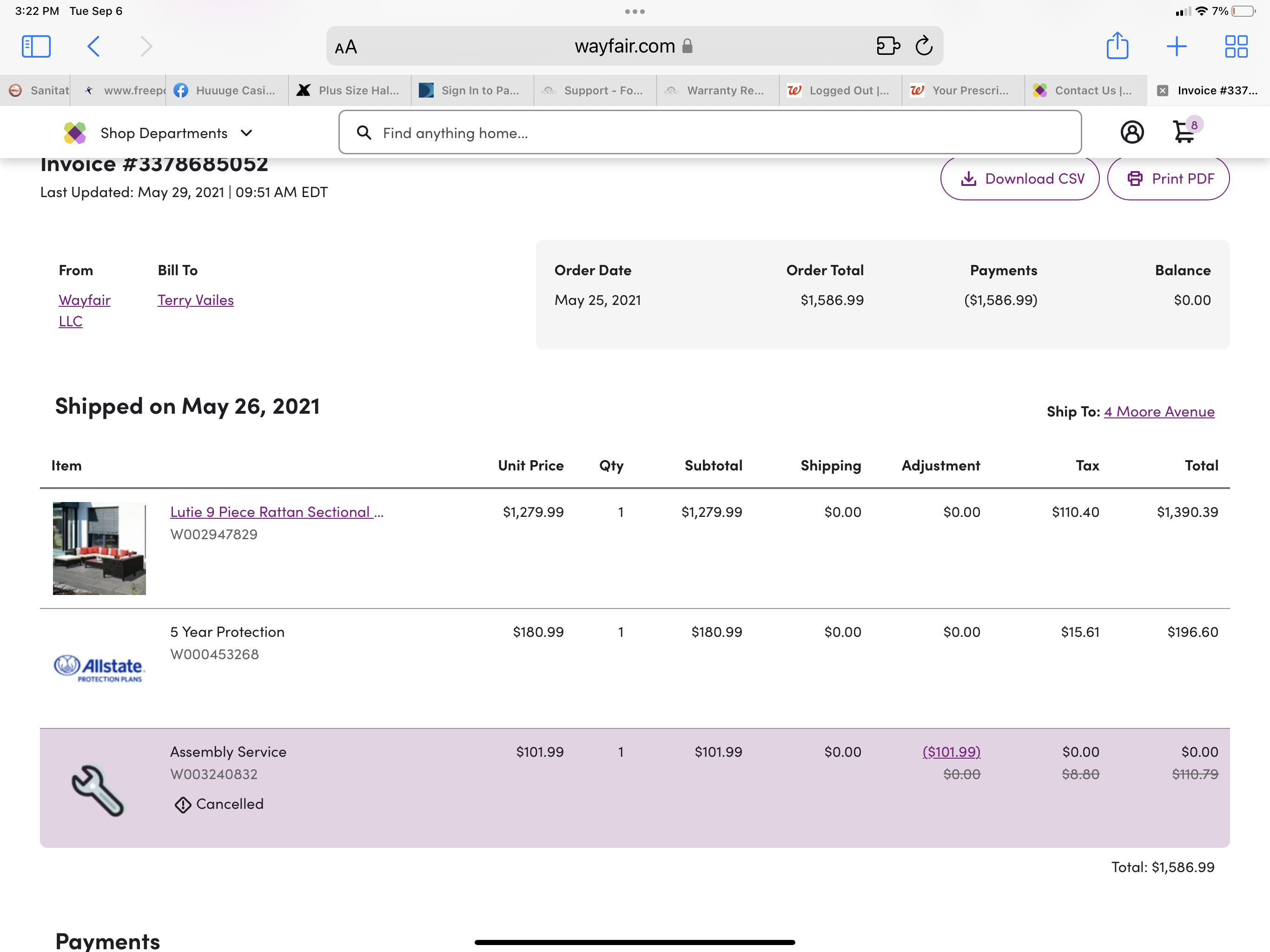1270x952 pixels.
Task: Open the Wayfair shopping cart
Action: click(x=1185, y=132)
